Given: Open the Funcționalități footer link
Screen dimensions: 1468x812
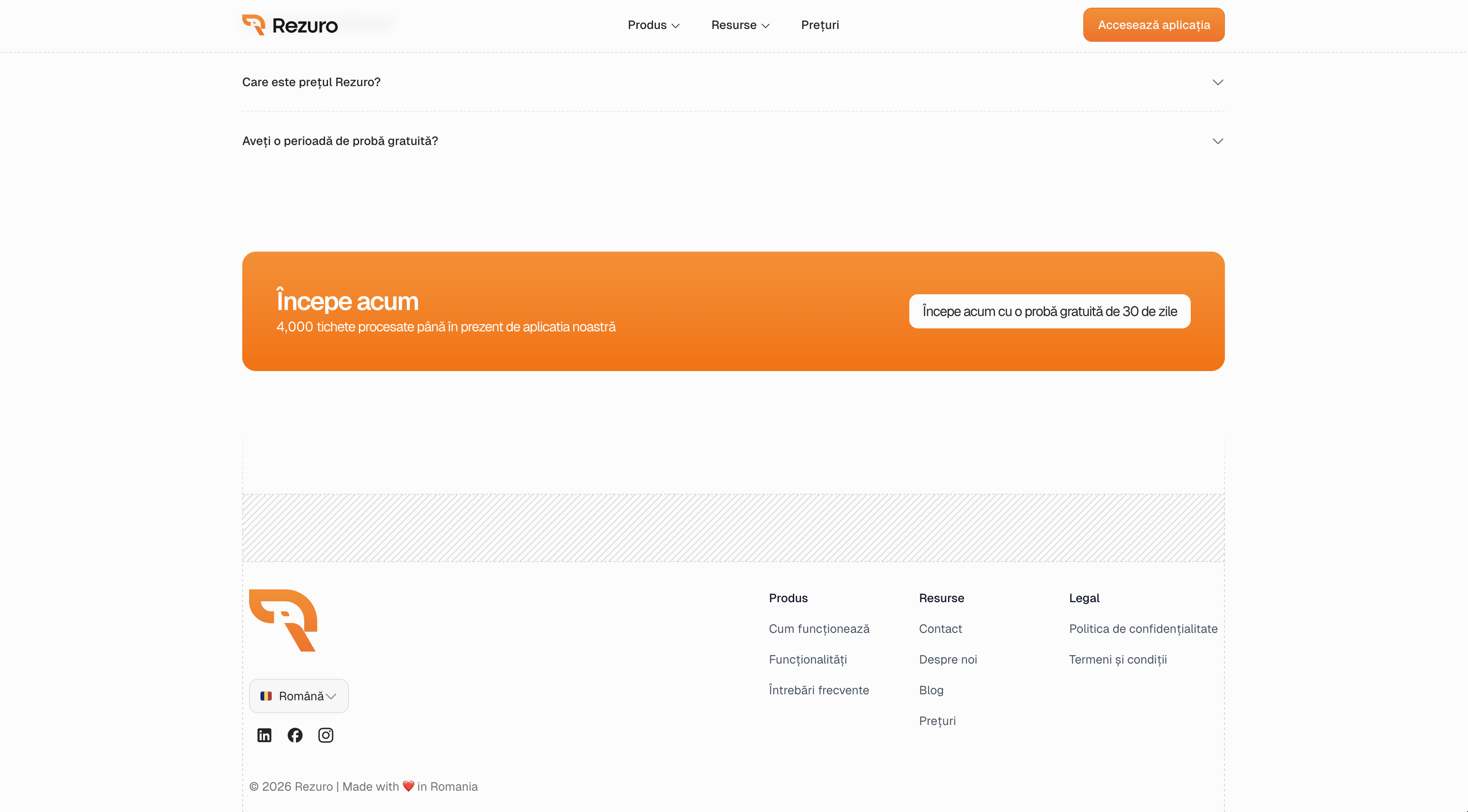Looking at the screenshot, I should point(807,659).
